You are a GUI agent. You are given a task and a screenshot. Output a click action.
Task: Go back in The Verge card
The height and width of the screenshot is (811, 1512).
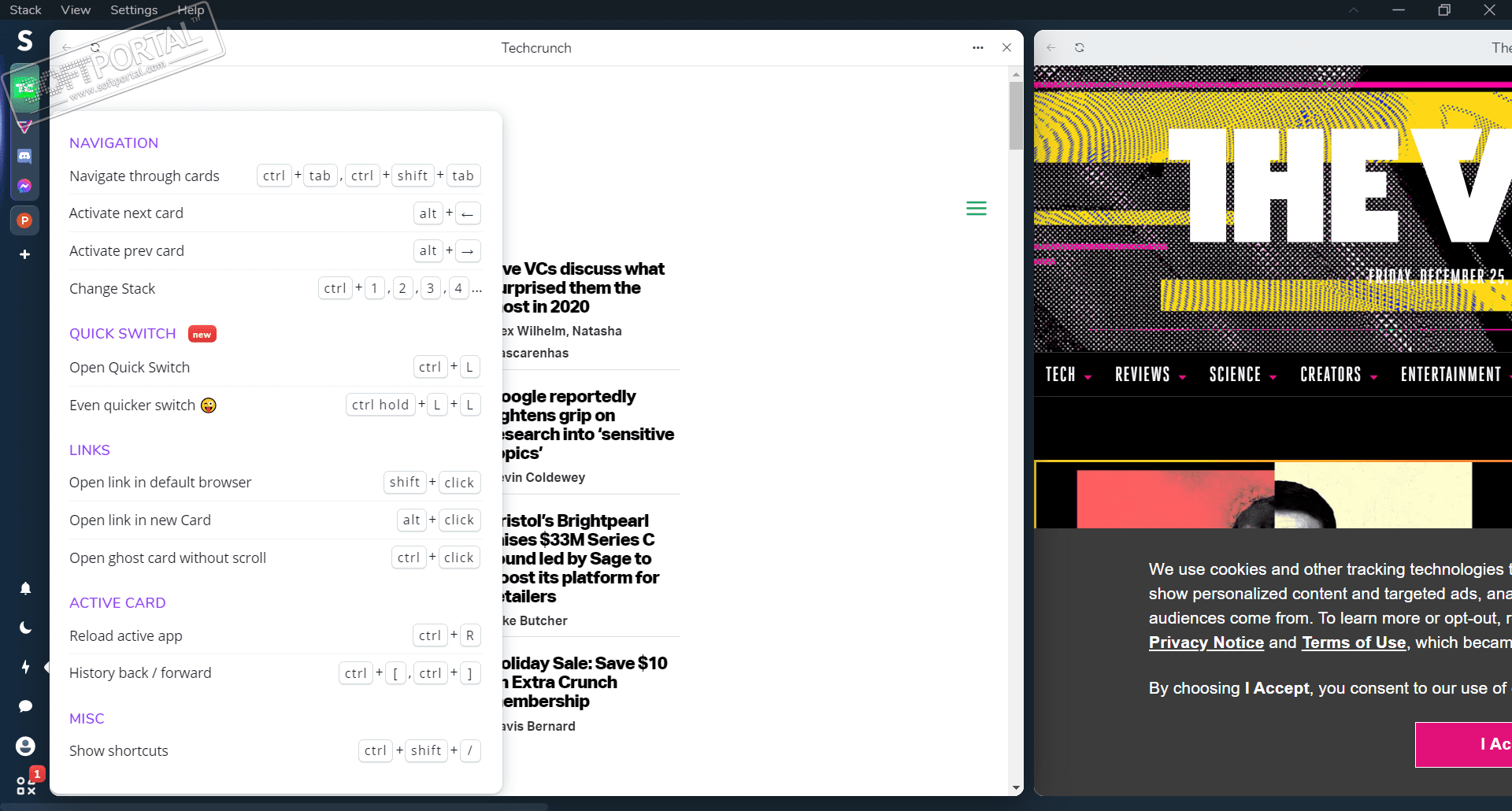pos(1051,48)
